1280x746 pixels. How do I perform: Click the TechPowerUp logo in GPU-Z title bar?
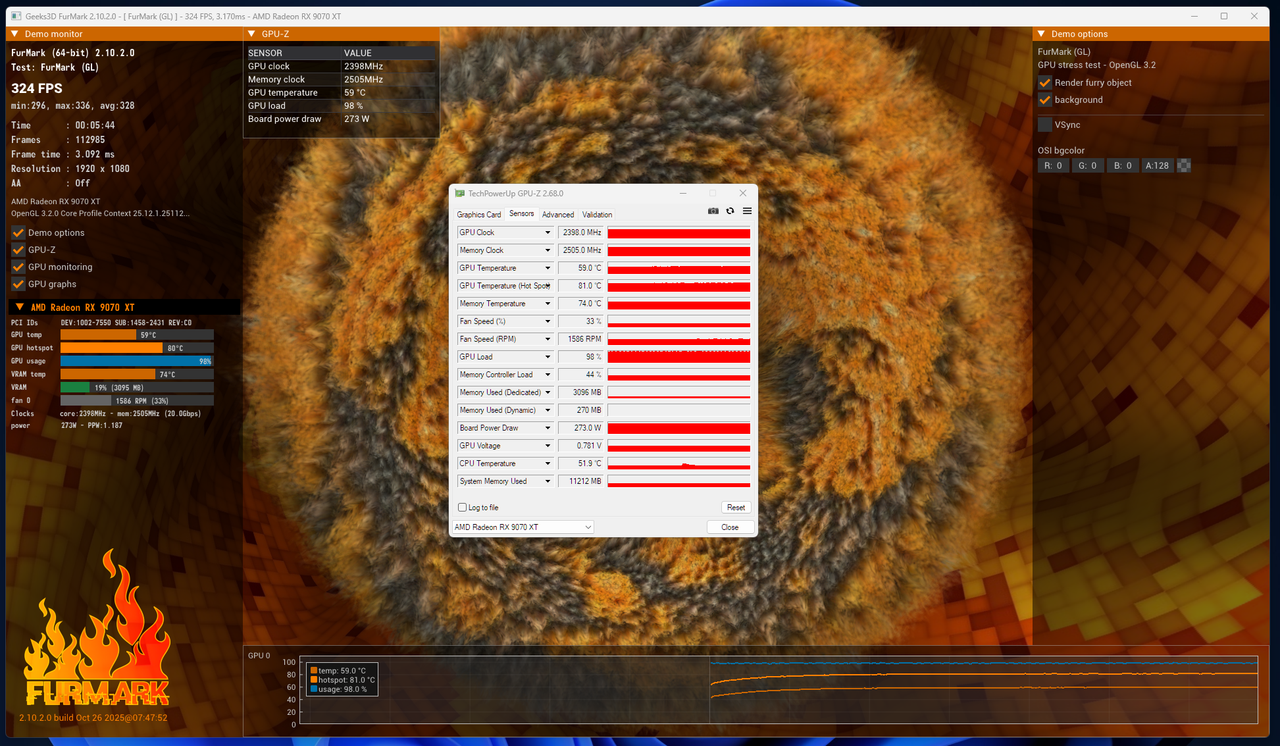[460, 192]
